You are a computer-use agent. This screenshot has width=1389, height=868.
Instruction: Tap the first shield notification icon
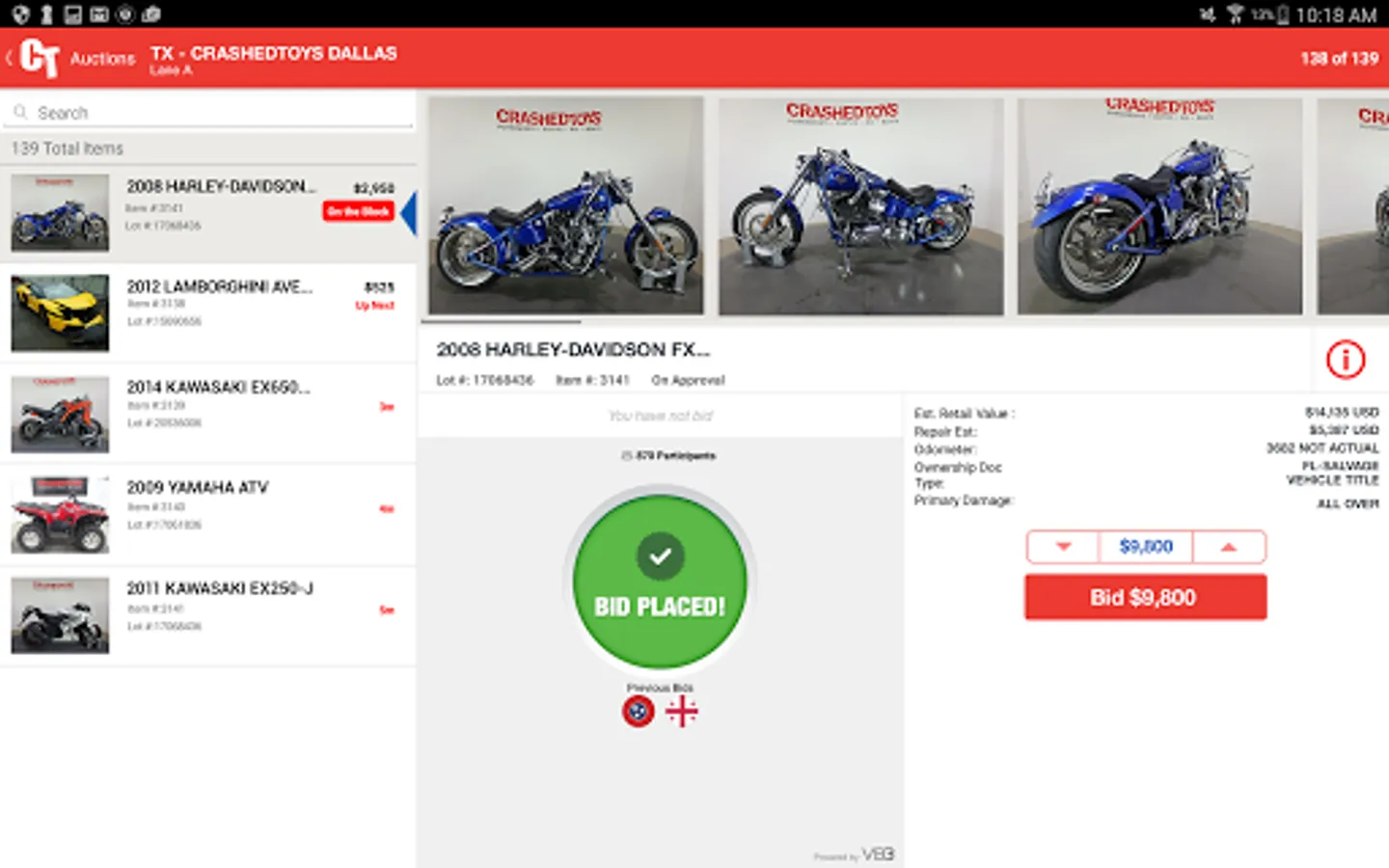click(20, 14)
